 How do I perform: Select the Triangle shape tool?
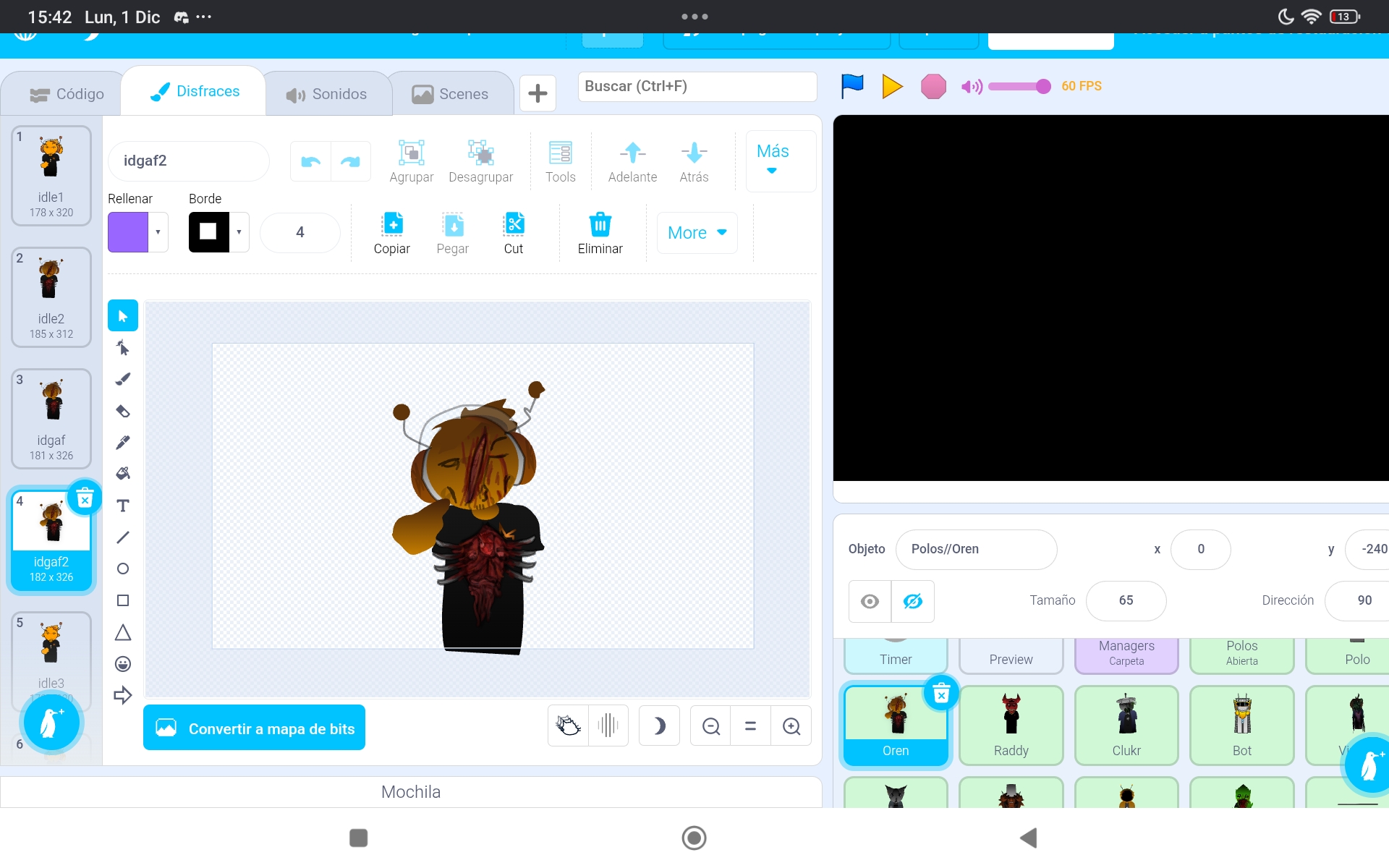[123, 633]
